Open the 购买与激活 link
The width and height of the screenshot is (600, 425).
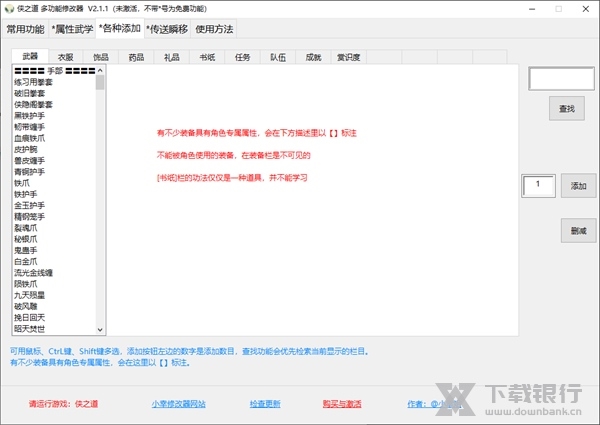[x=342, y=404]
